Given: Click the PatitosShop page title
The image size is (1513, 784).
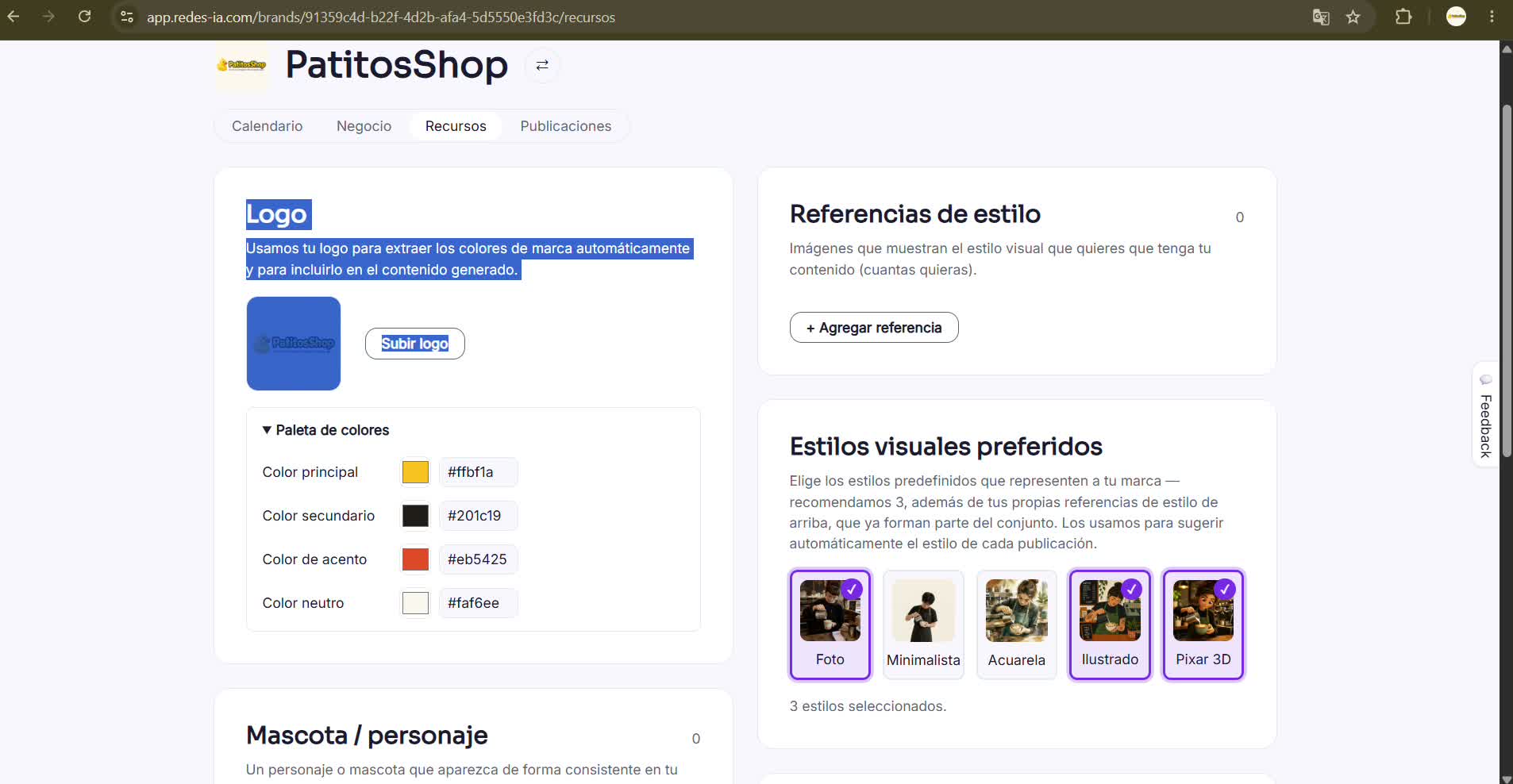Looking at the screenshot, I should tap(397, 65).
